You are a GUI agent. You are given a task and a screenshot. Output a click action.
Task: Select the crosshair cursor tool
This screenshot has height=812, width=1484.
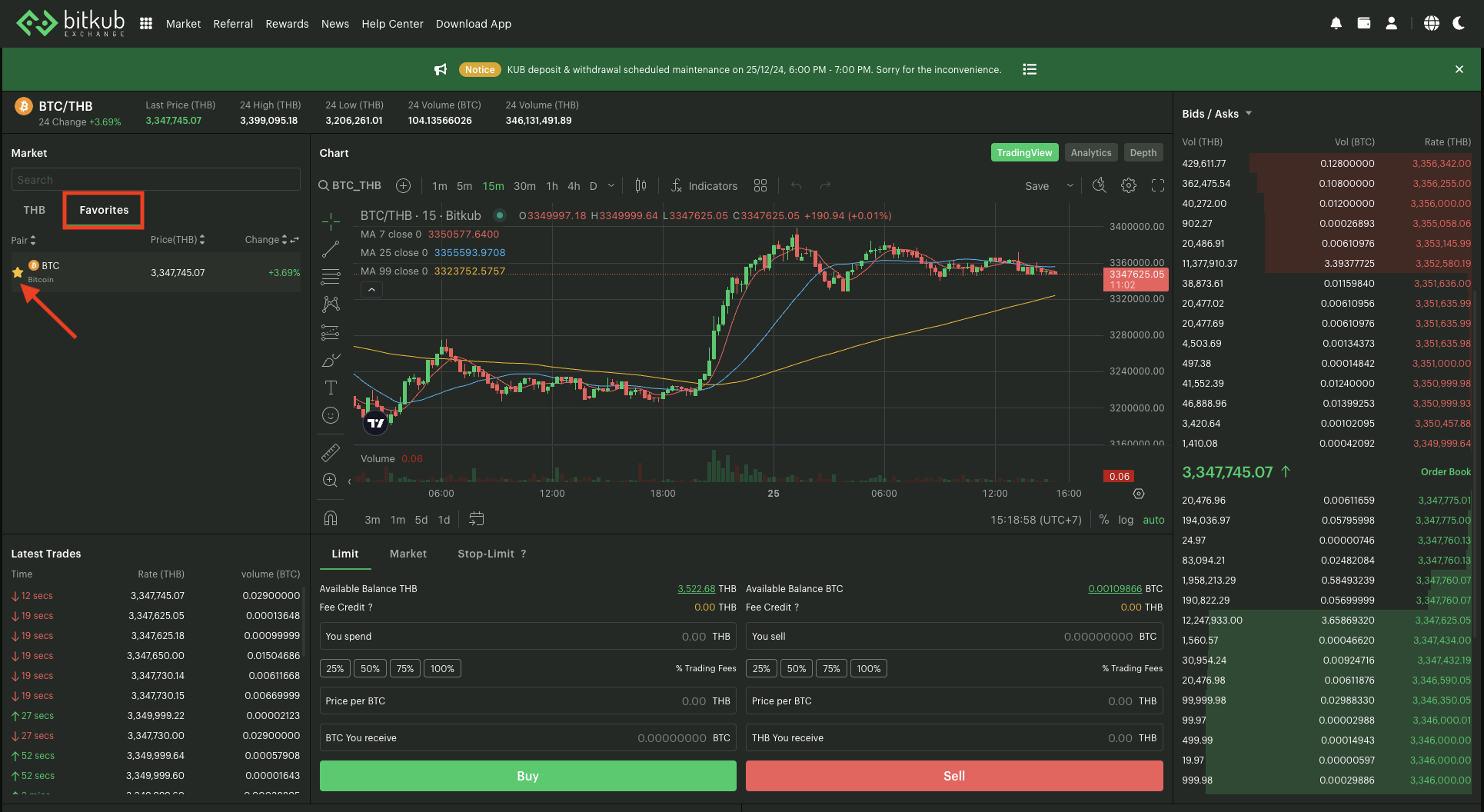point(331,221)
